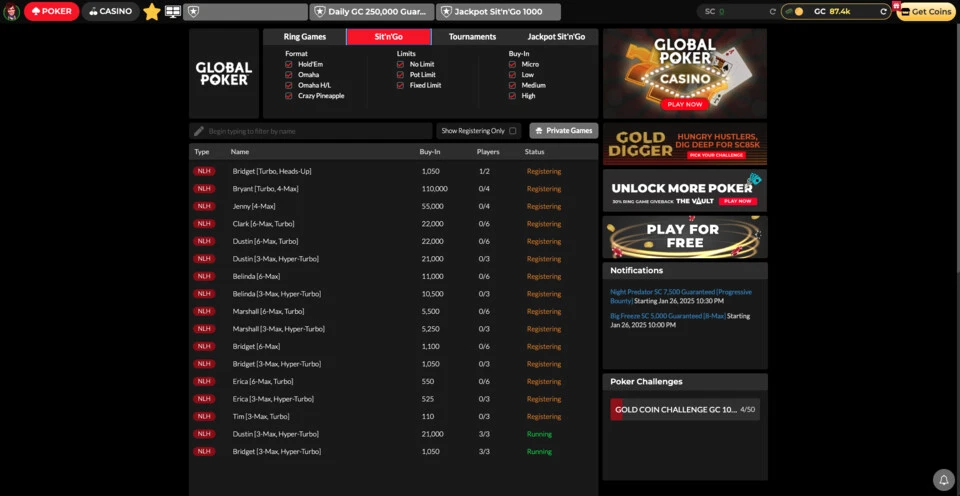Enable Show Registering Only checkbox
This screenshot has width=960, height=496.
[513, 131]
